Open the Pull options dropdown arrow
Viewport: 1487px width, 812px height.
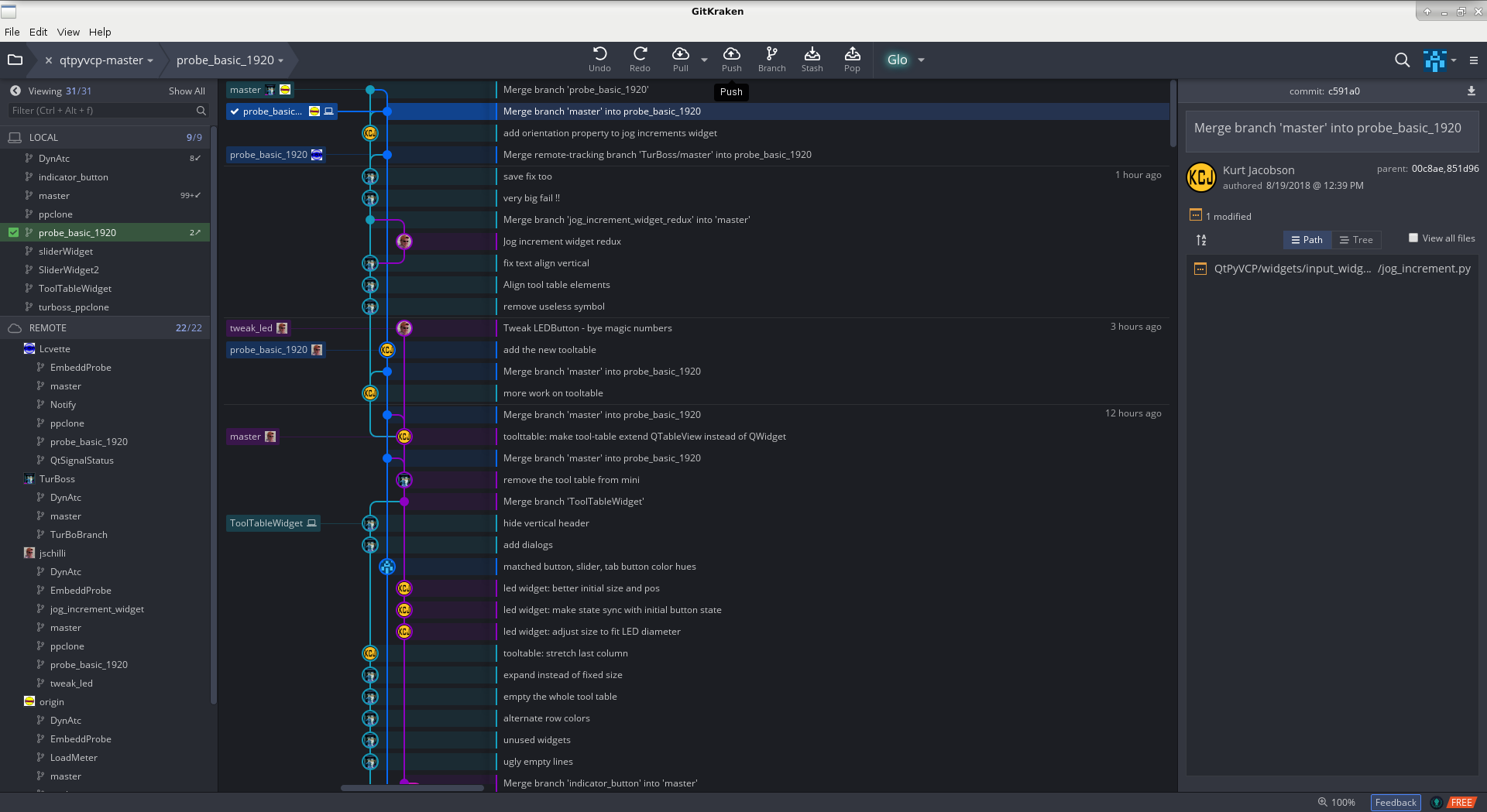(704, 60)
